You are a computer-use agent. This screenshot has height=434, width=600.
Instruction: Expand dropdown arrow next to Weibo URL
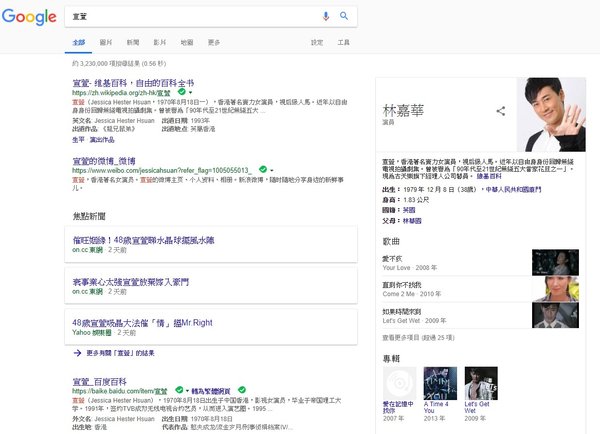pos(271,170)
